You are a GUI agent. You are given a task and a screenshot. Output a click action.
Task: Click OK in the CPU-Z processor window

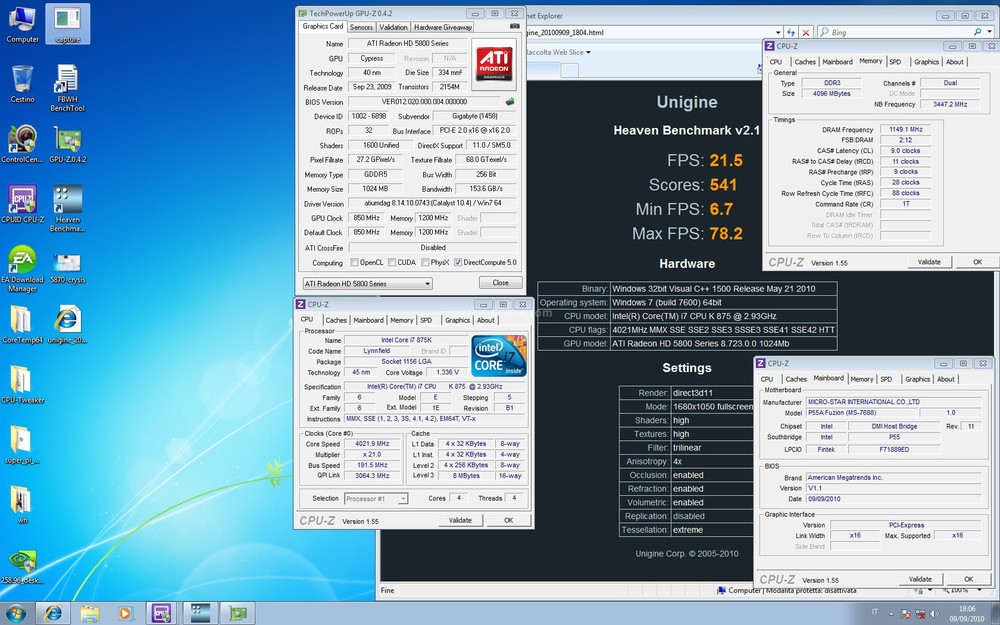508,520
